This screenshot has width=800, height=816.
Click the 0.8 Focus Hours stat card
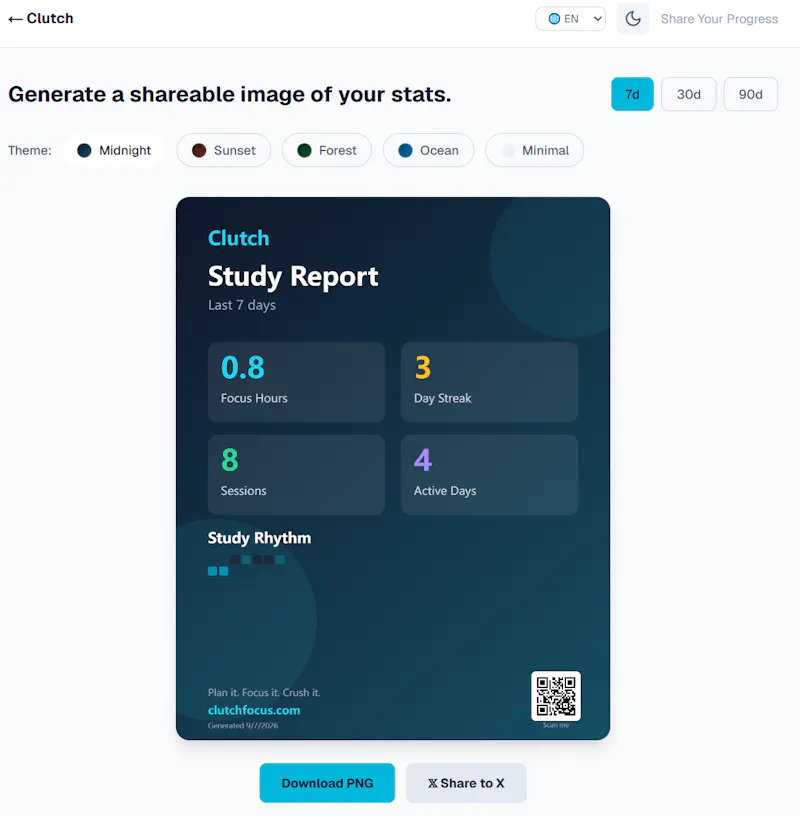[297, 382]
